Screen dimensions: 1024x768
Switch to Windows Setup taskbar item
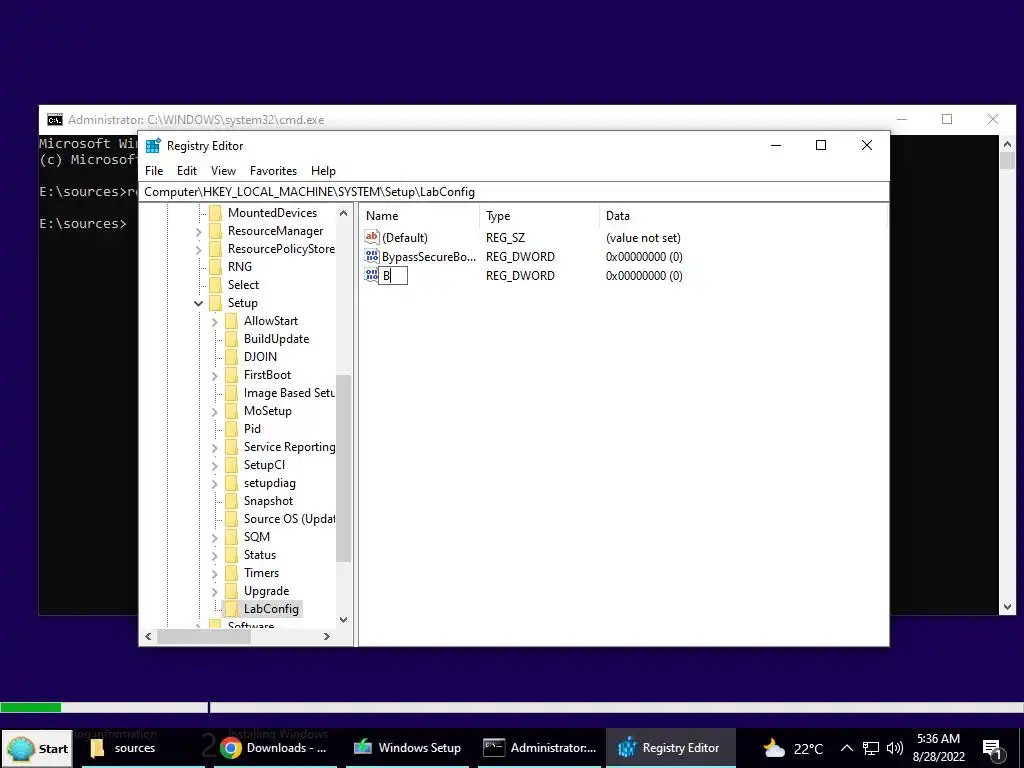[x=407, y=748]
